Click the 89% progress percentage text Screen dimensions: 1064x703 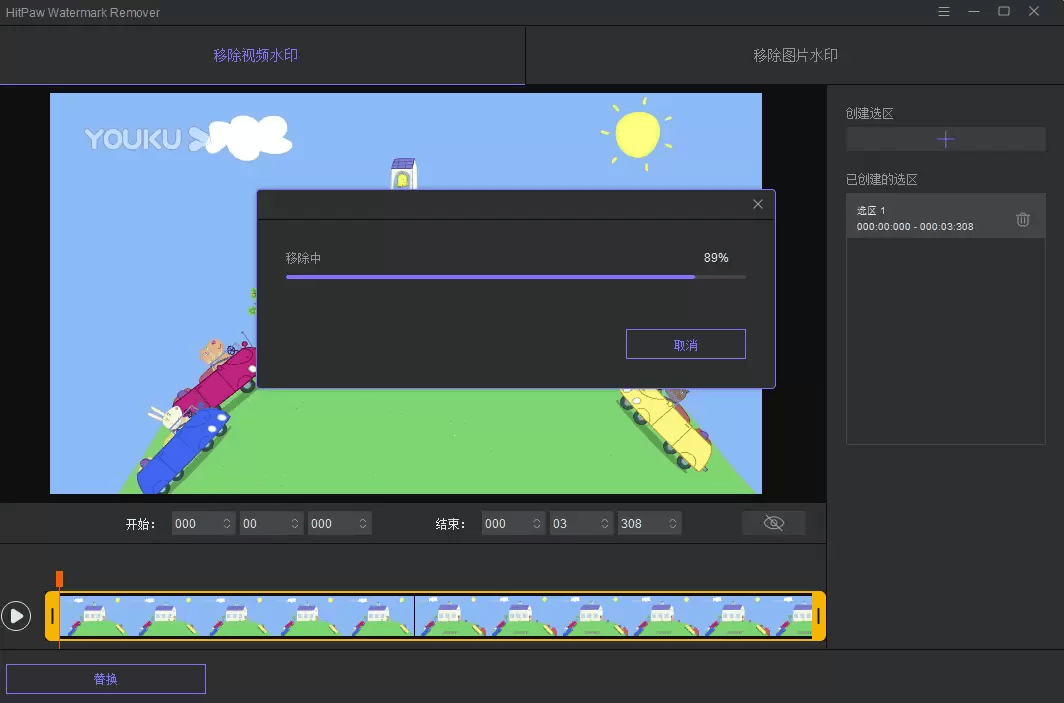716,258
